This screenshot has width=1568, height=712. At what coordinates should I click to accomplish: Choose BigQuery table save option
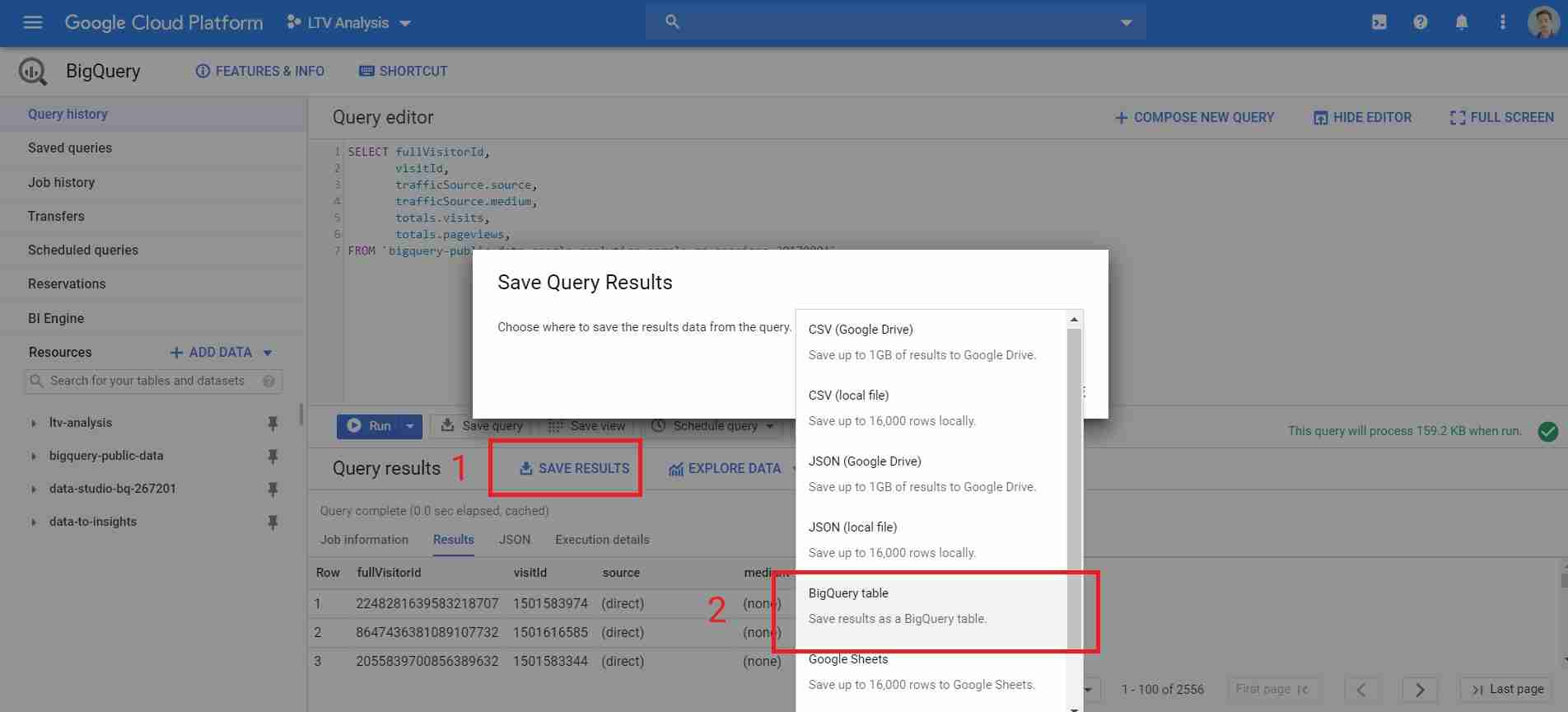click(931, 606)
